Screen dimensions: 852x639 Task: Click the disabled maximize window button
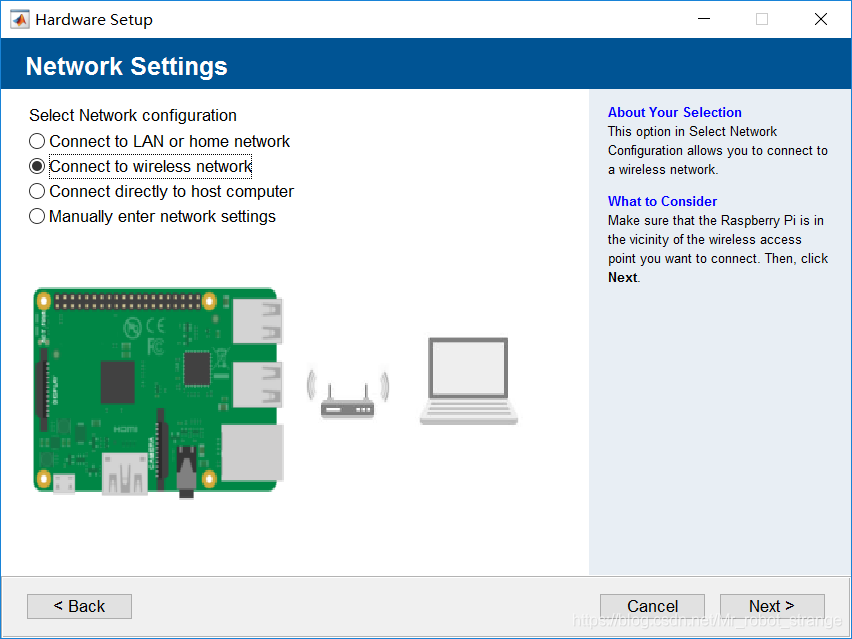click(762, 19)
